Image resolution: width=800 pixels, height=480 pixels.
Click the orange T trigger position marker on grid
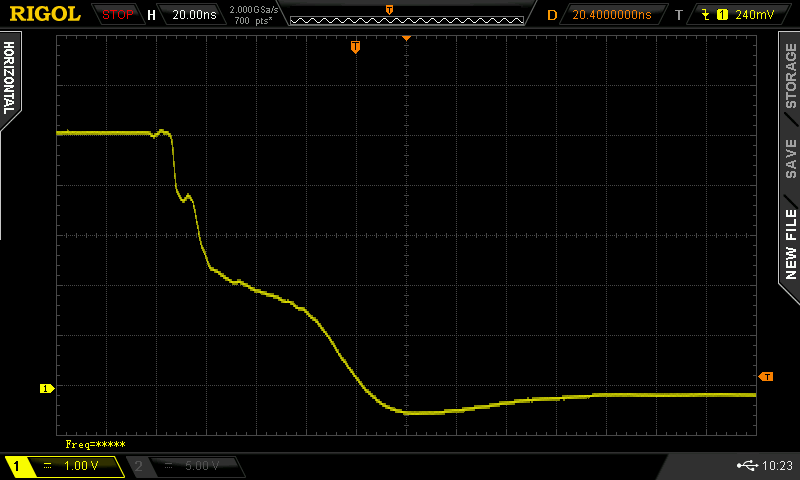click(x=356, y=47)
